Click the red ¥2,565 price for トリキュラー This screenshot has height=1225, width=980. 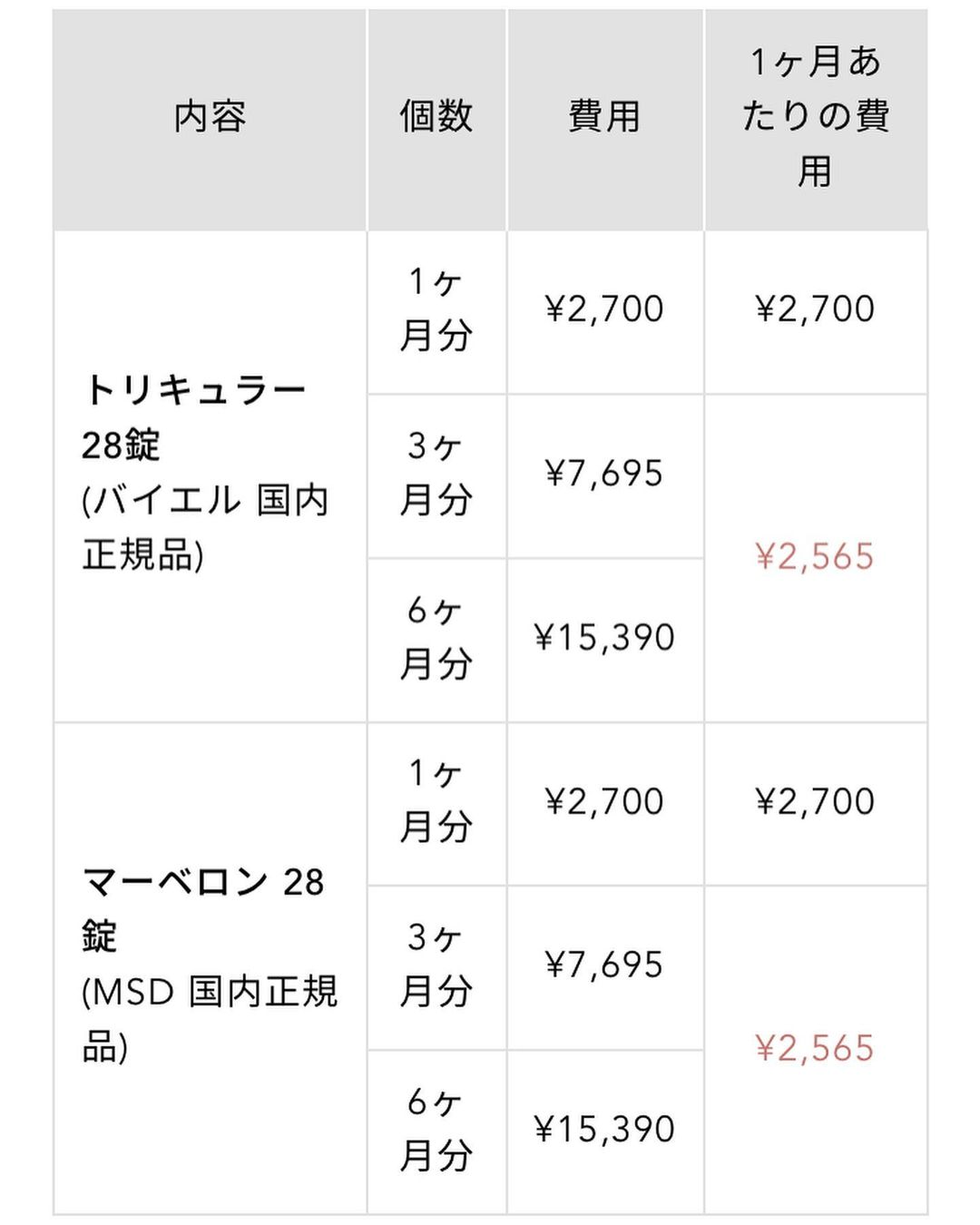pos(815,556)
